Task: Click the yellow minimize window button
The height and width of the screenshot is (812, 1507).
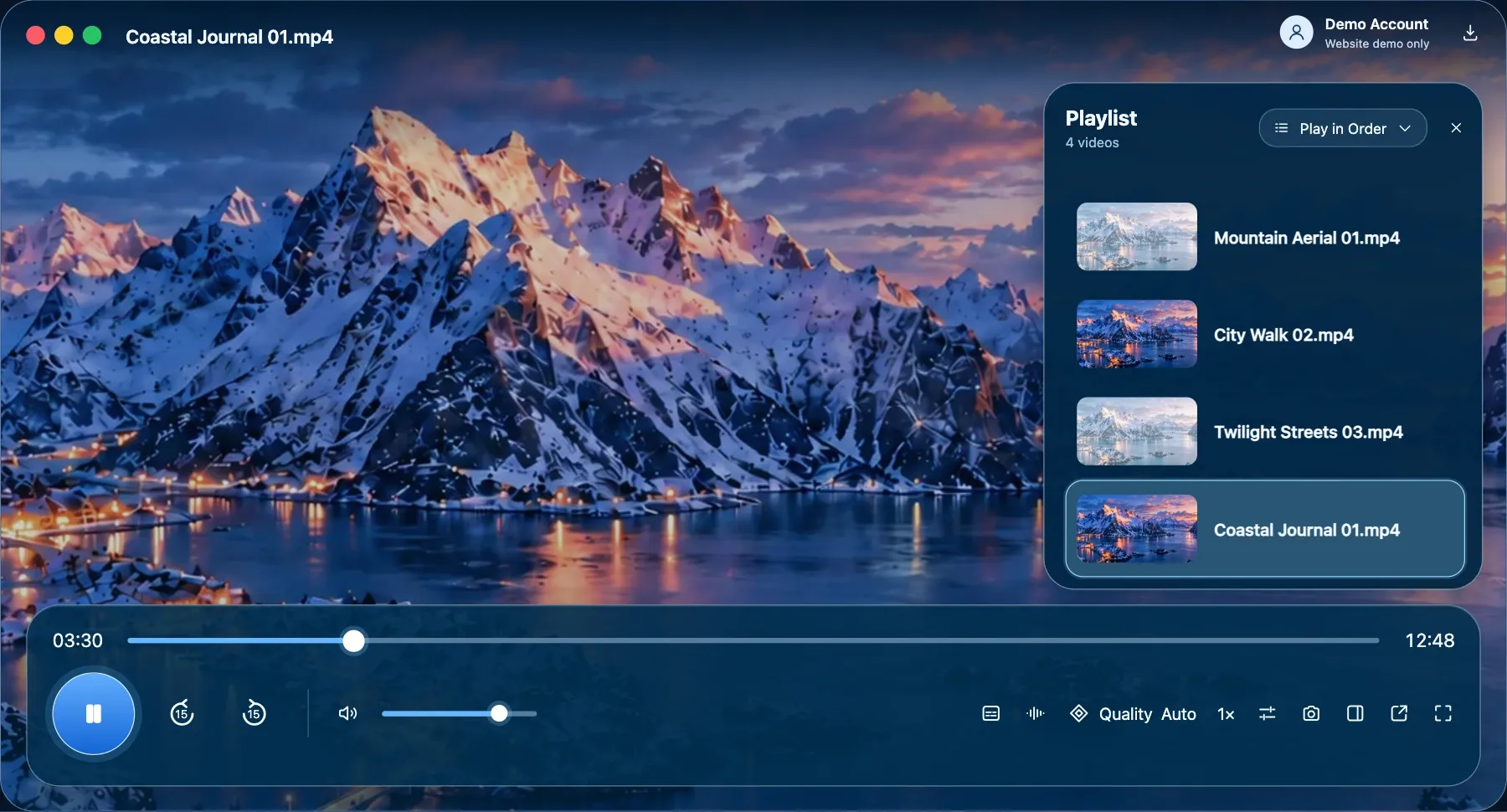Action: tap(64, 35)
